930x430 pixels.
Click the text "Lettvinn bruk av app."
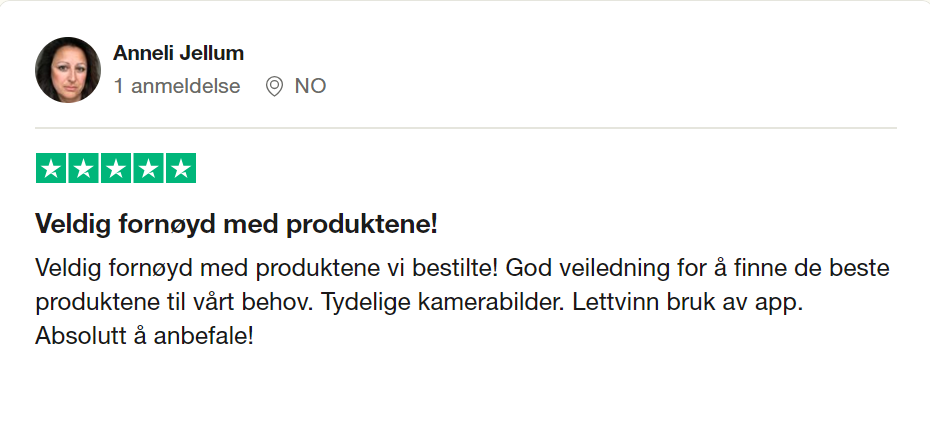[x=688, y=303]
